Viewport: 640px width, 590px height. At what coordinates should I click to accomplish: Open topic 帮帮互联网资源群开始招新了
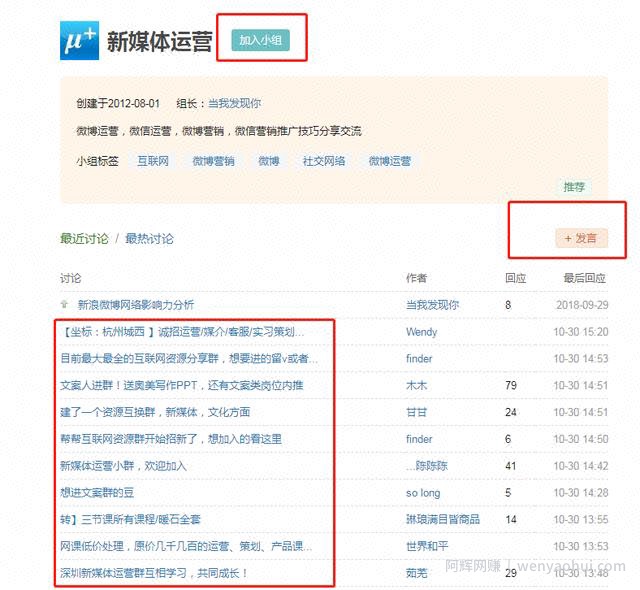(171, 439)
